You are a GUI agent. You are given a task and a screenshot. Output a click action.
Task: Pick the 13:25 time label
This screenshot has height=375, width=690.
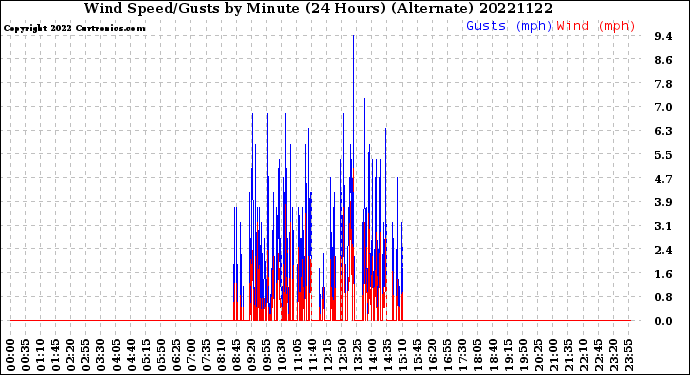pos(356,355)
